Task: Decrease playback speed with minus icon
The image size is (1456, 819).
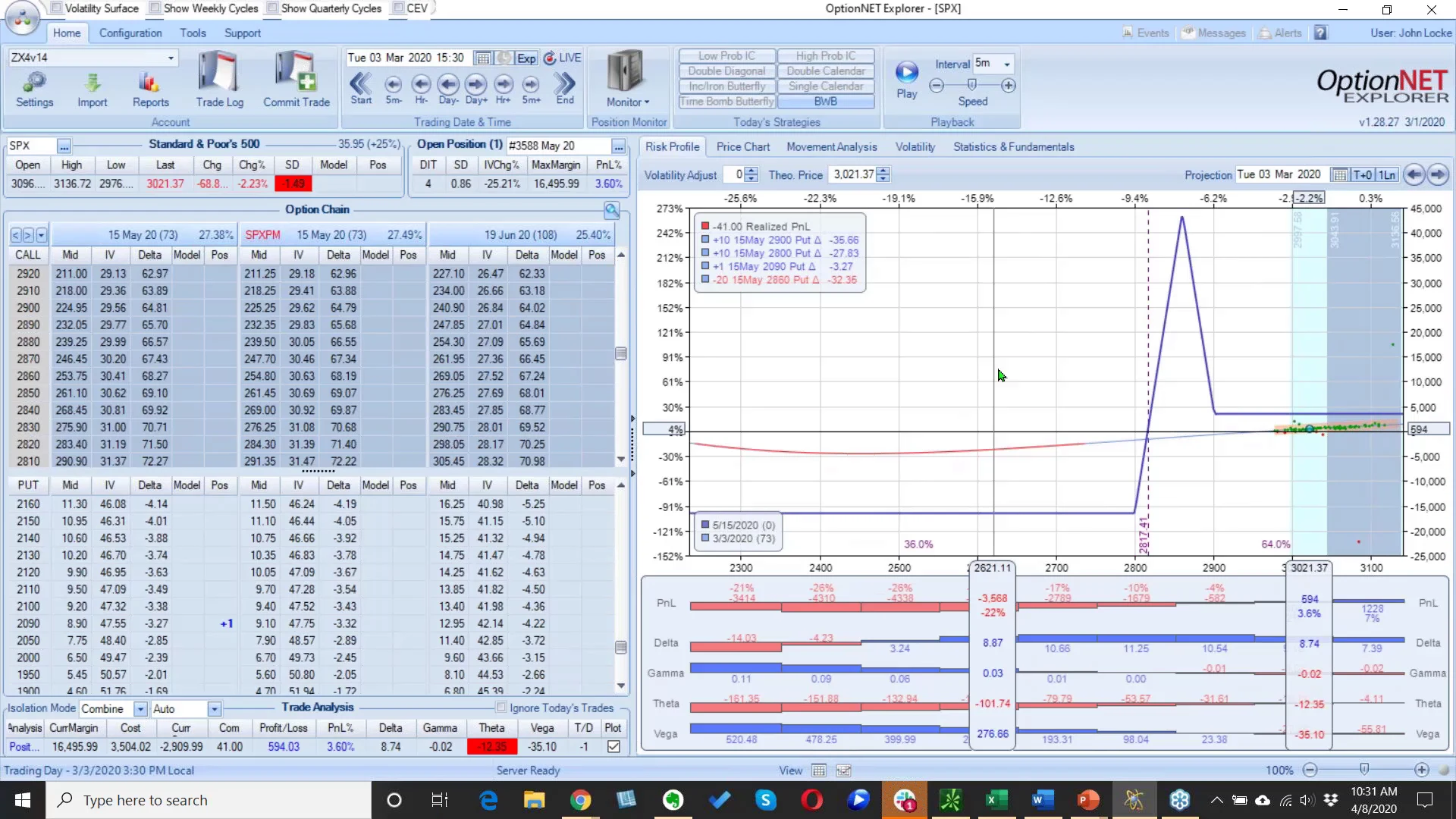Action: 937,86
